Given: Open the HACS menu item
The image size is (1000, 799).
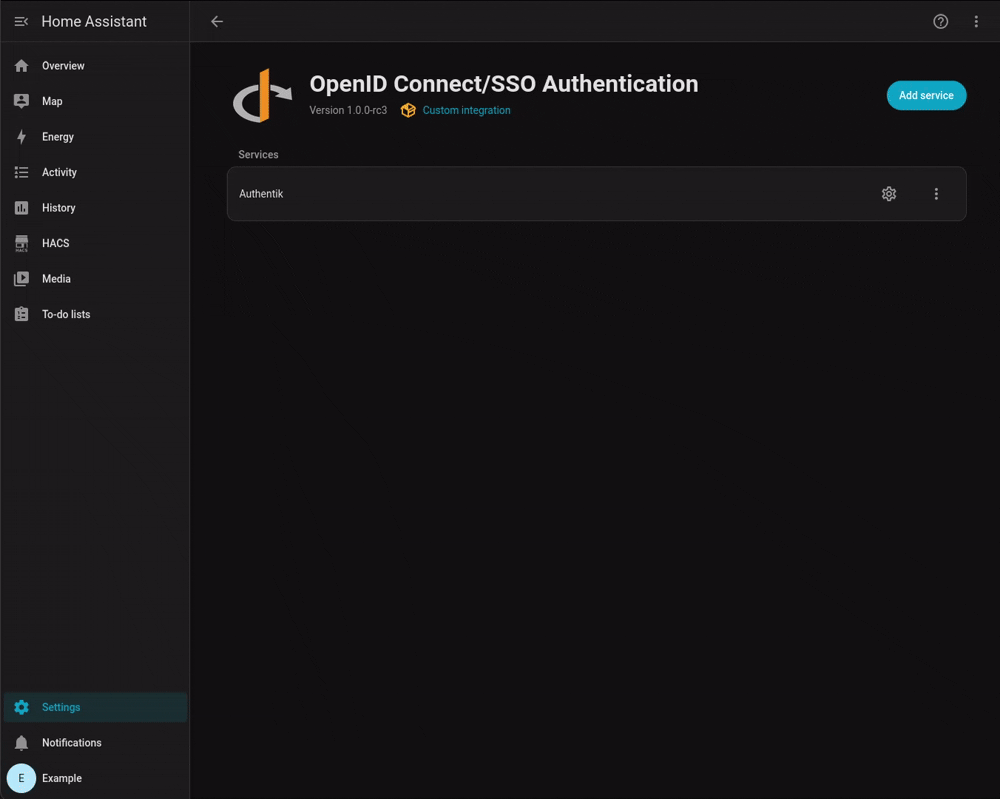Looking at the screenshot, I should coord(96,244).
